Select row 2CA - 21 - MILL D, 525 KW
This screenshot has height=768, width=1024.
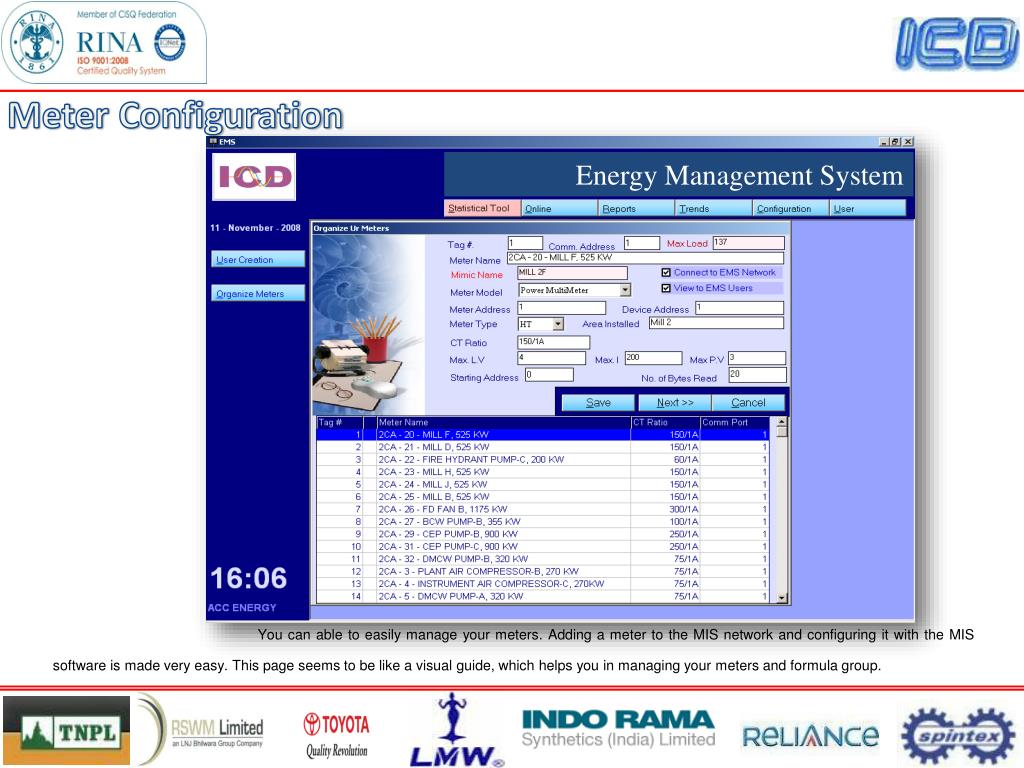[542, 447]
